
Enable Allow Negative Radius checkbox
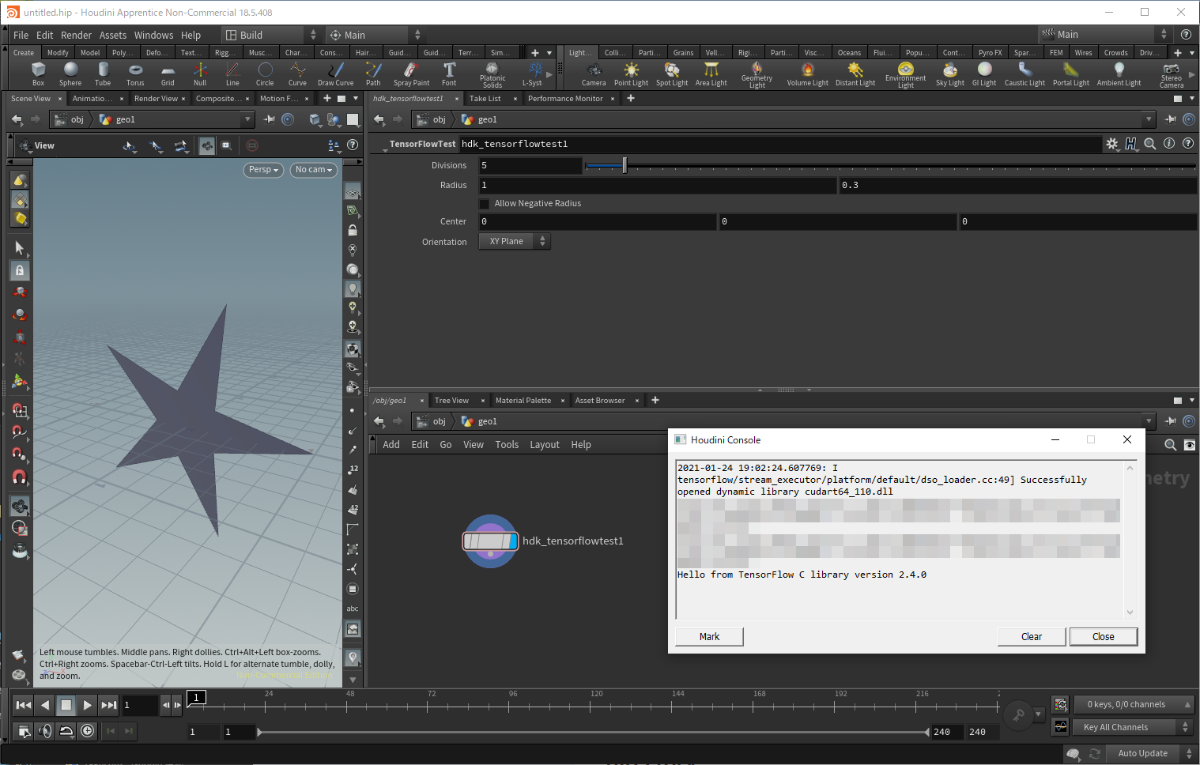coord(484,204)
